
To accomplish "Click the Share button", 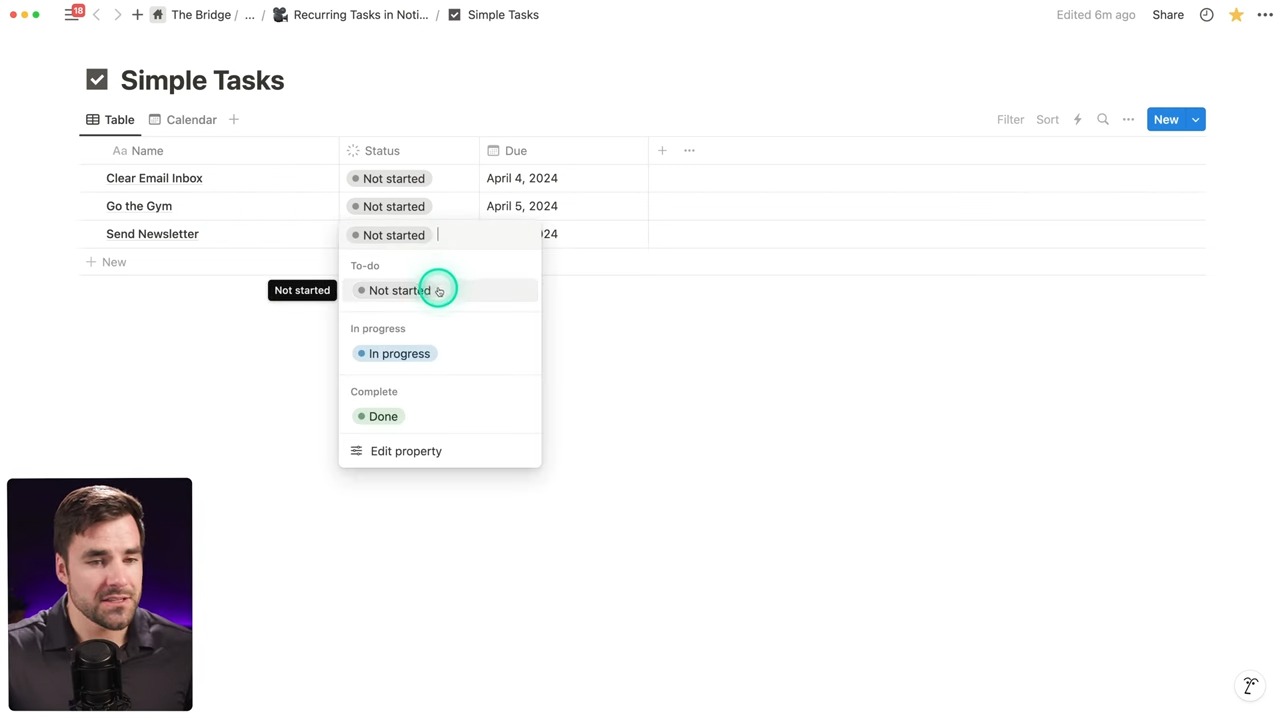I will [x=1167, y=15].
